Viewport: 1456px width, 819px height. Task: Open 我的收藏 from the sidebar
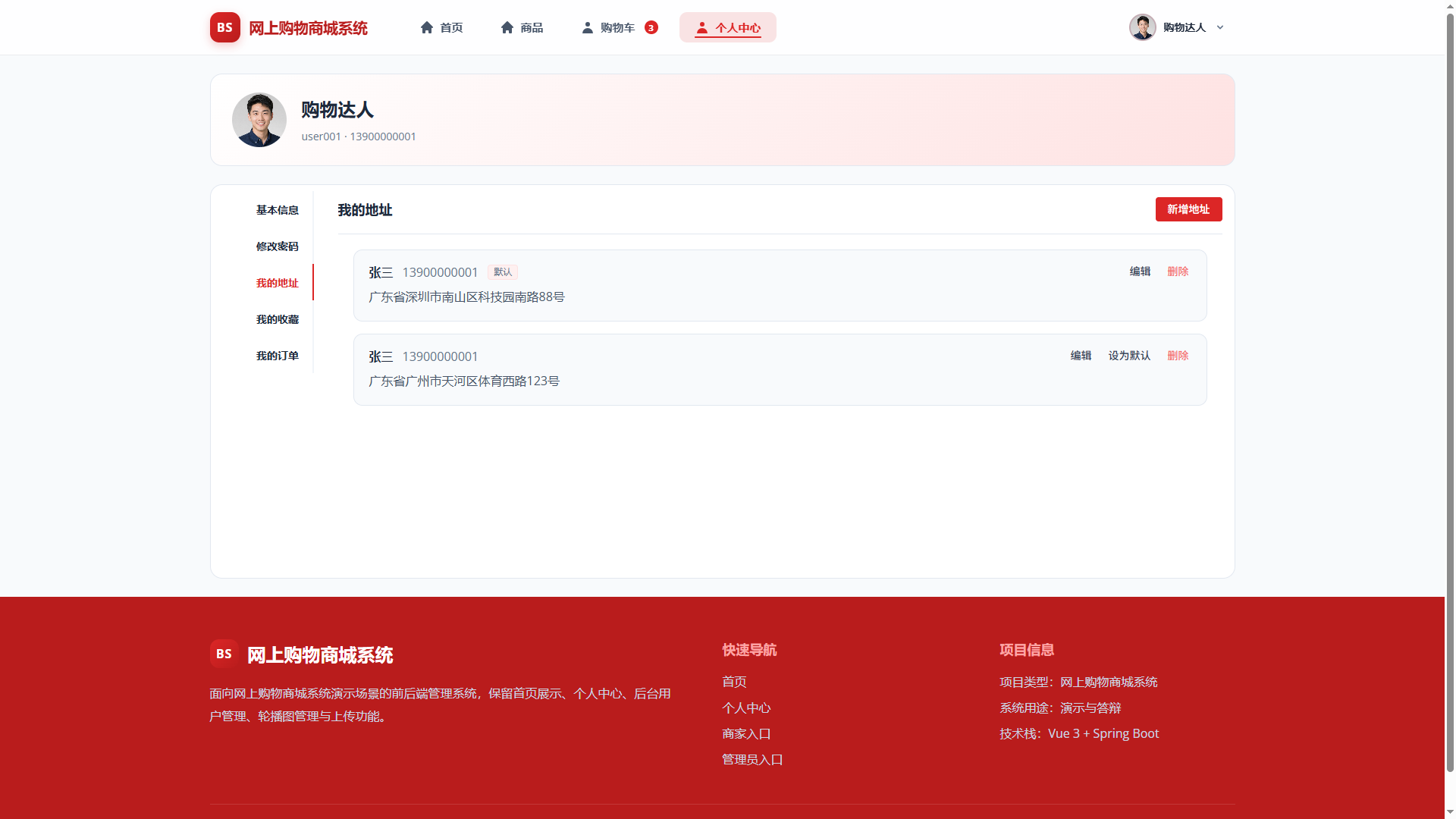277,319
